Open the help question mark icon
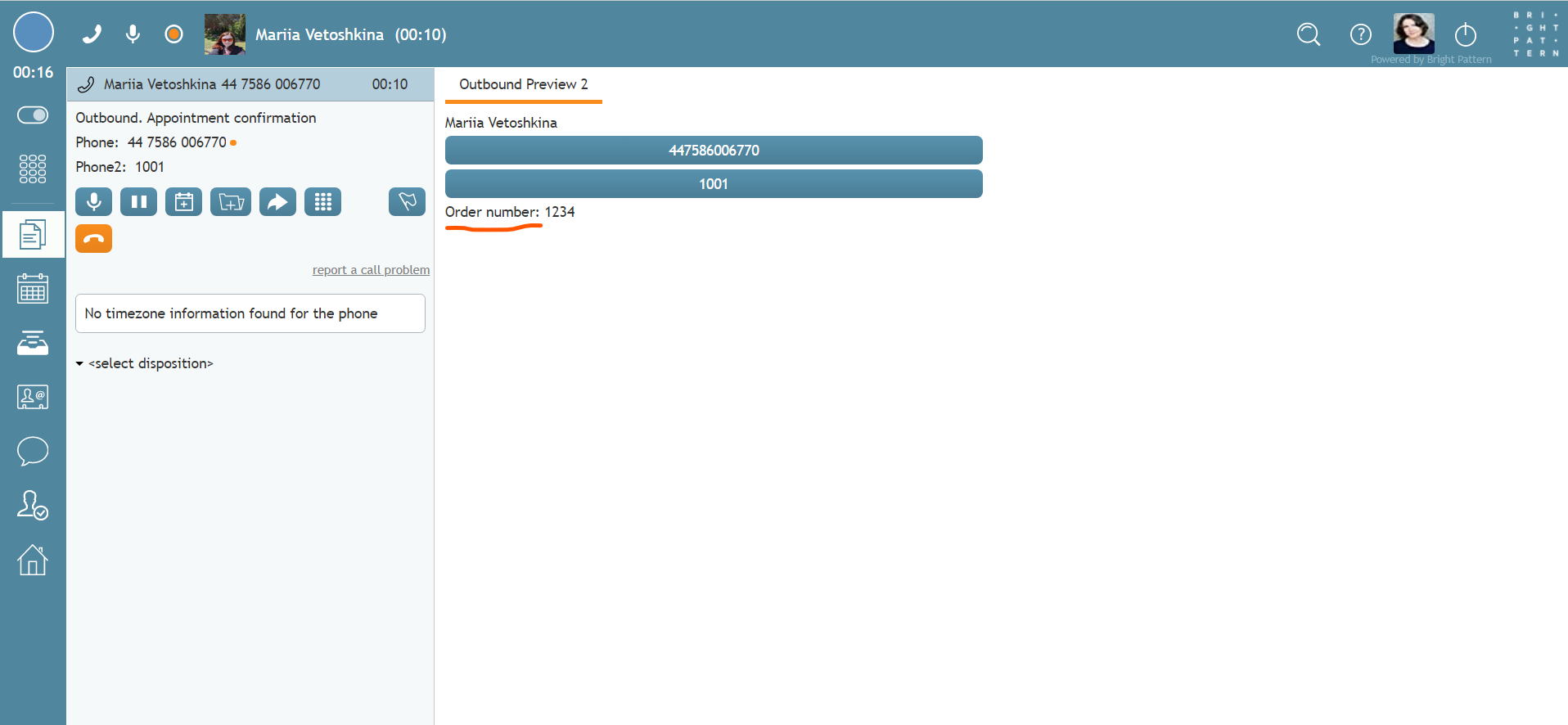The image size is (1568, 725). click(1360, 34)
